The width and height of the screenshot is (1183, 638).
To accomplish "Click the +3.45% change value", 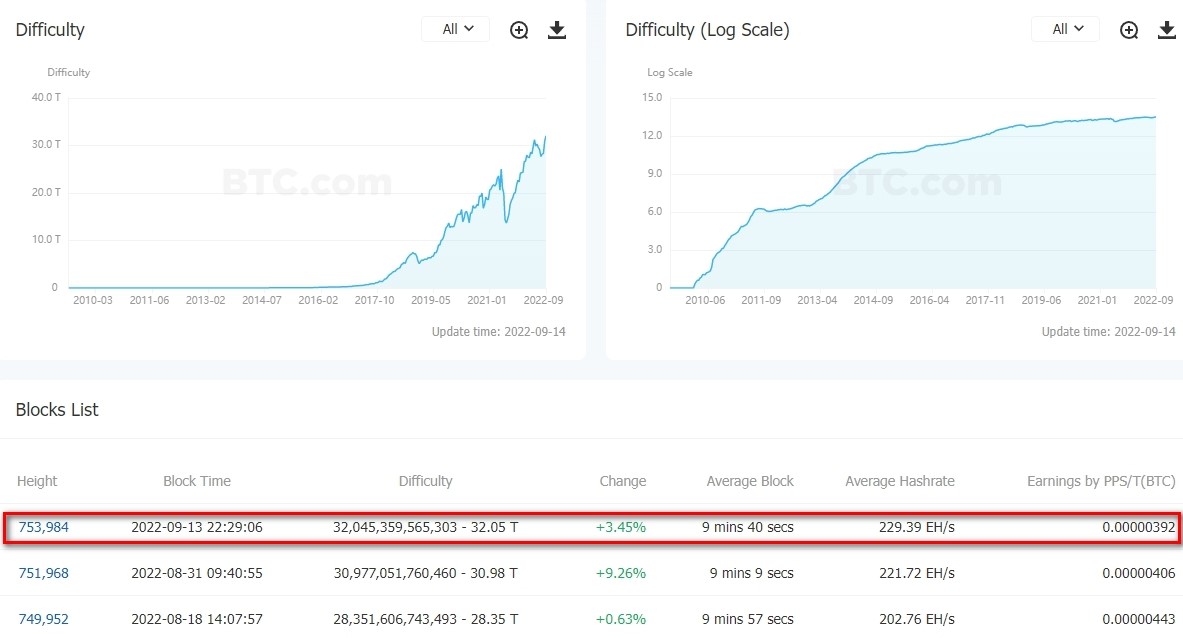I will [x=621, y=527].
